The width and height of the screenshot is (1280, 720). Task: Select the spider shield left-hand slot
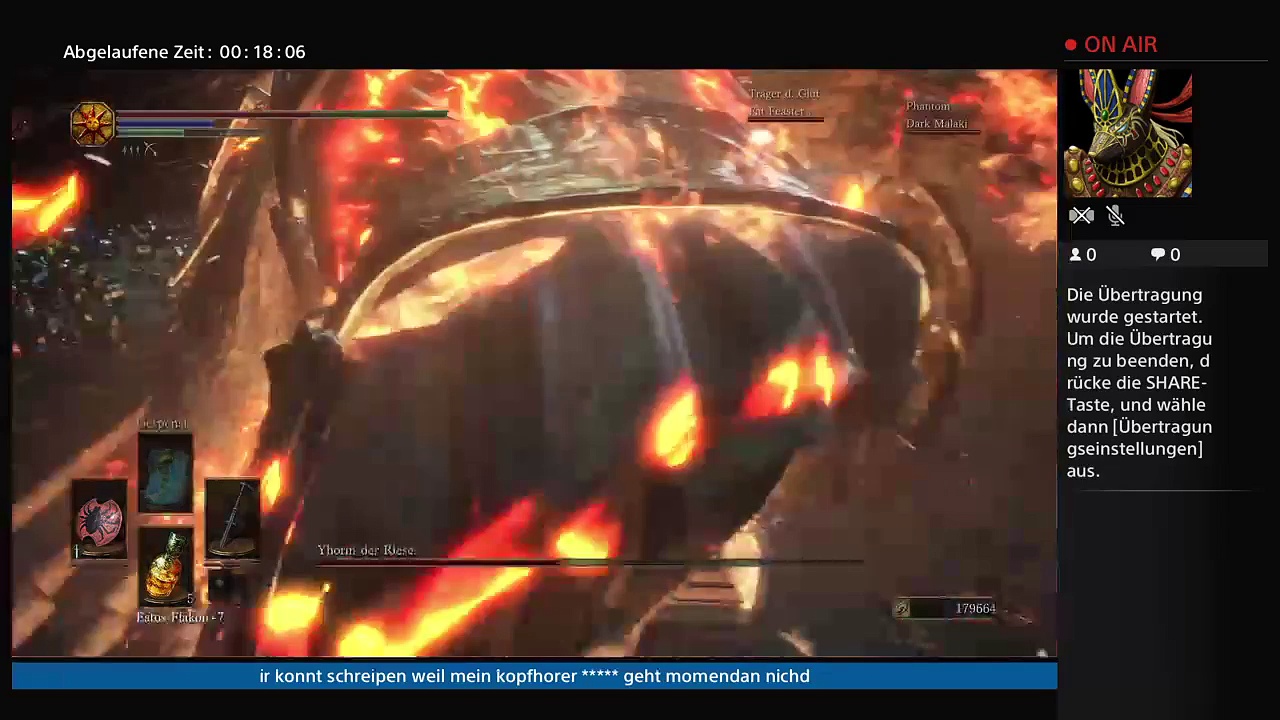point(100,519)
